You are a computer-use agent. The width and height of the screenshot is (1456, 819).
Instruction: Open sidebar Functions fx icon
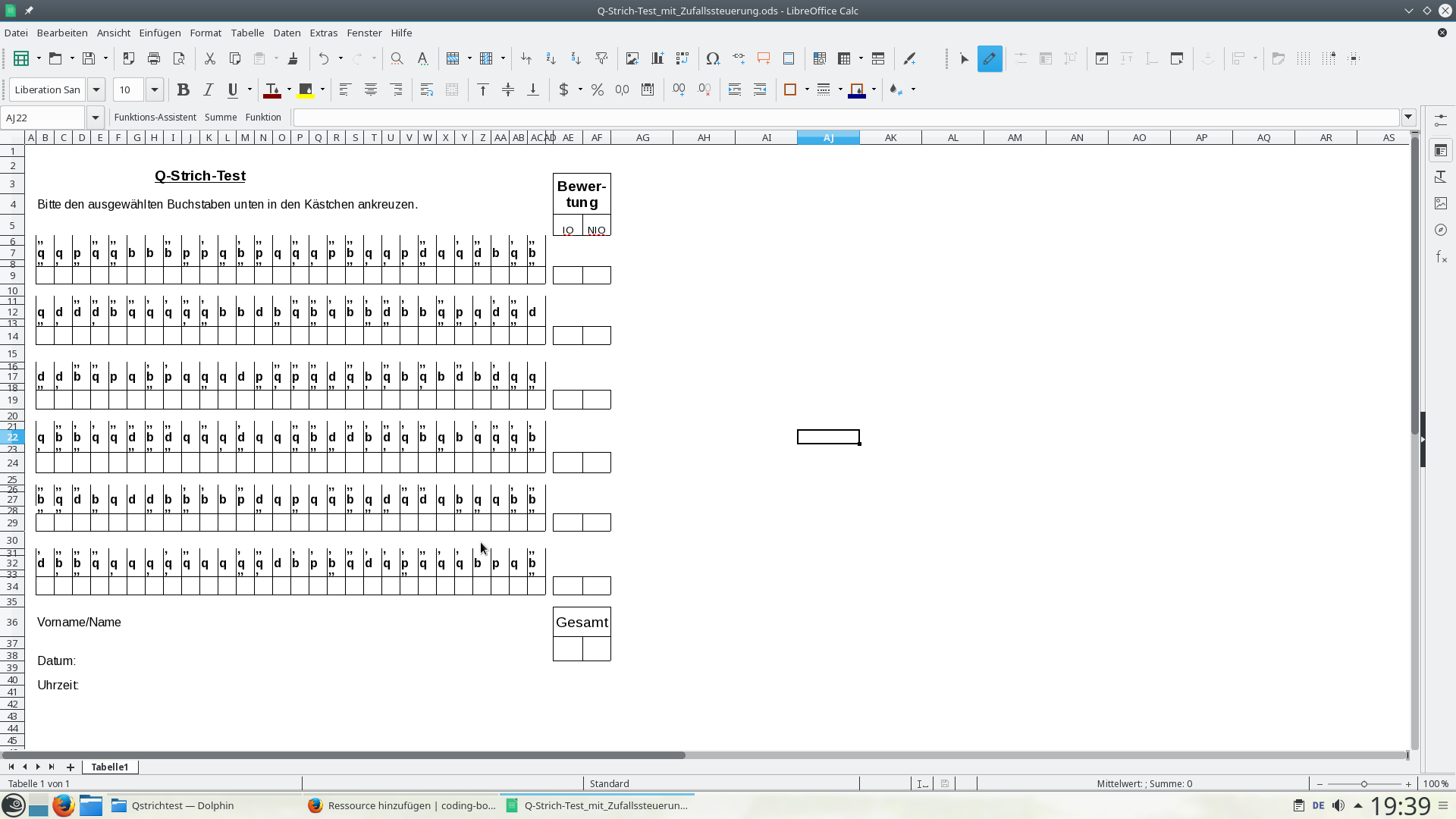[x=1441, y=257]
